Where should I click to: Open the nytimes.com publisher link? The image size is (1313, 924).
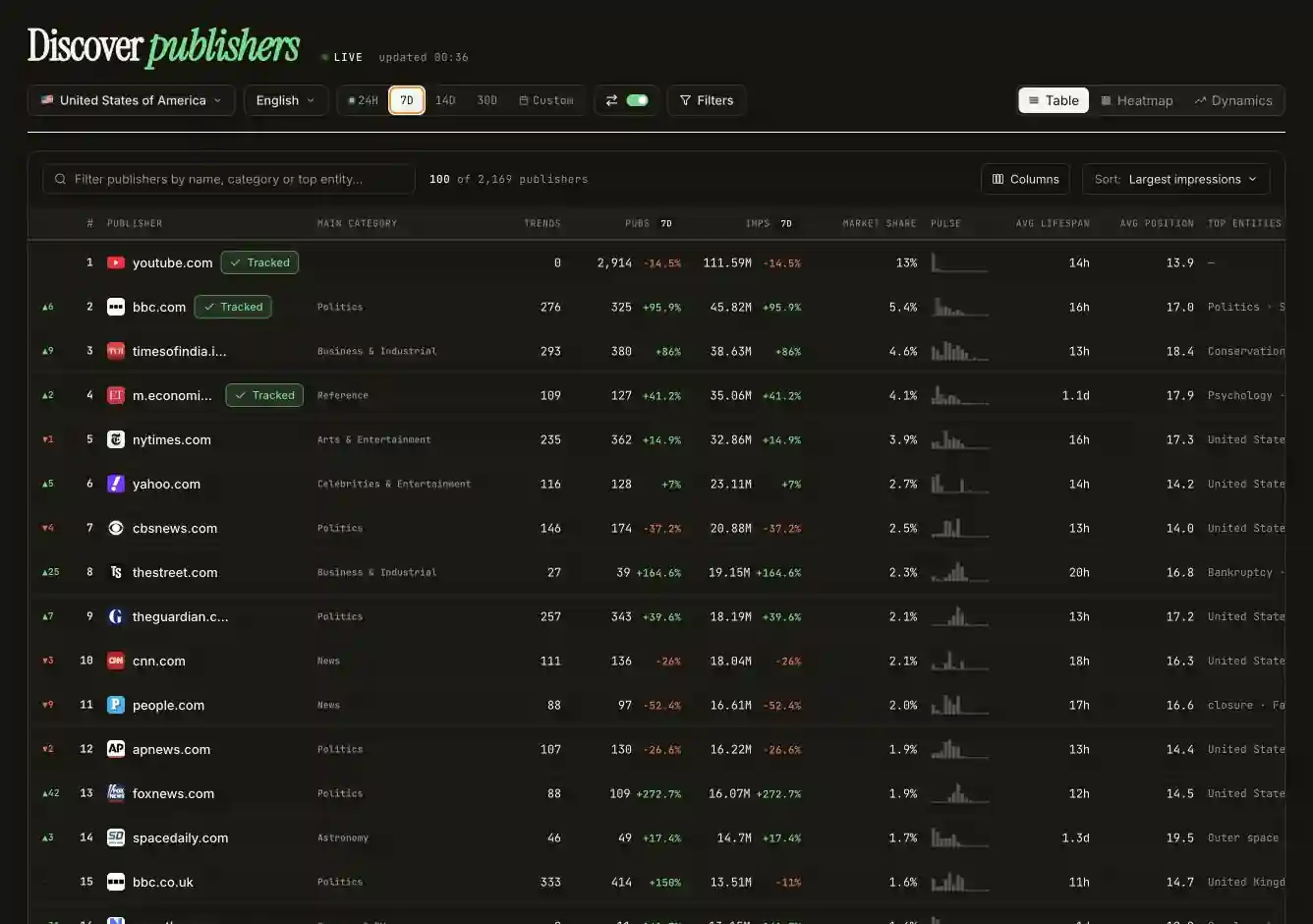pos(172,439)
